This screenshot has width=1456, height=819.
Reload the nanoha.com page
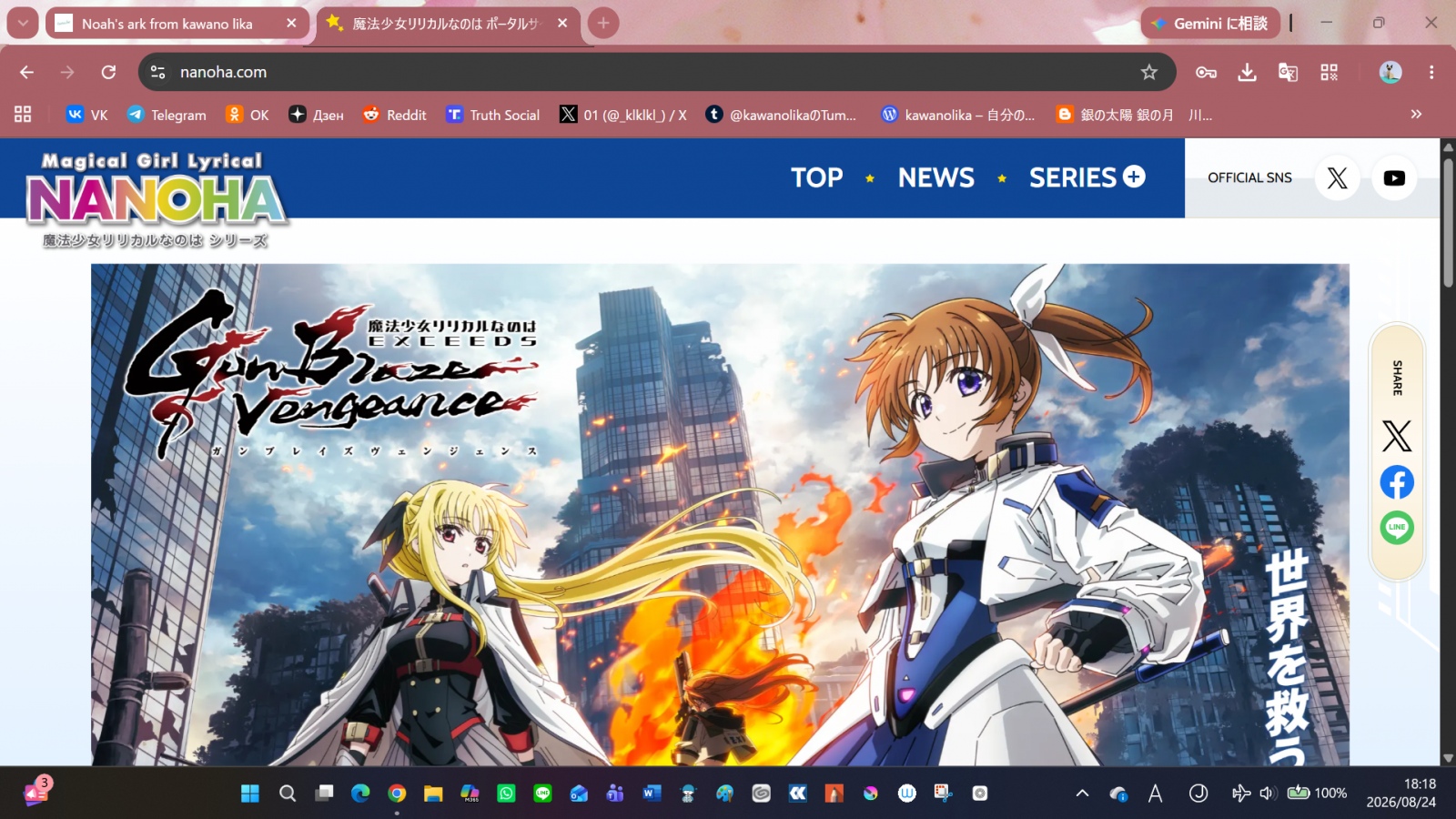(x=108, y=72)
